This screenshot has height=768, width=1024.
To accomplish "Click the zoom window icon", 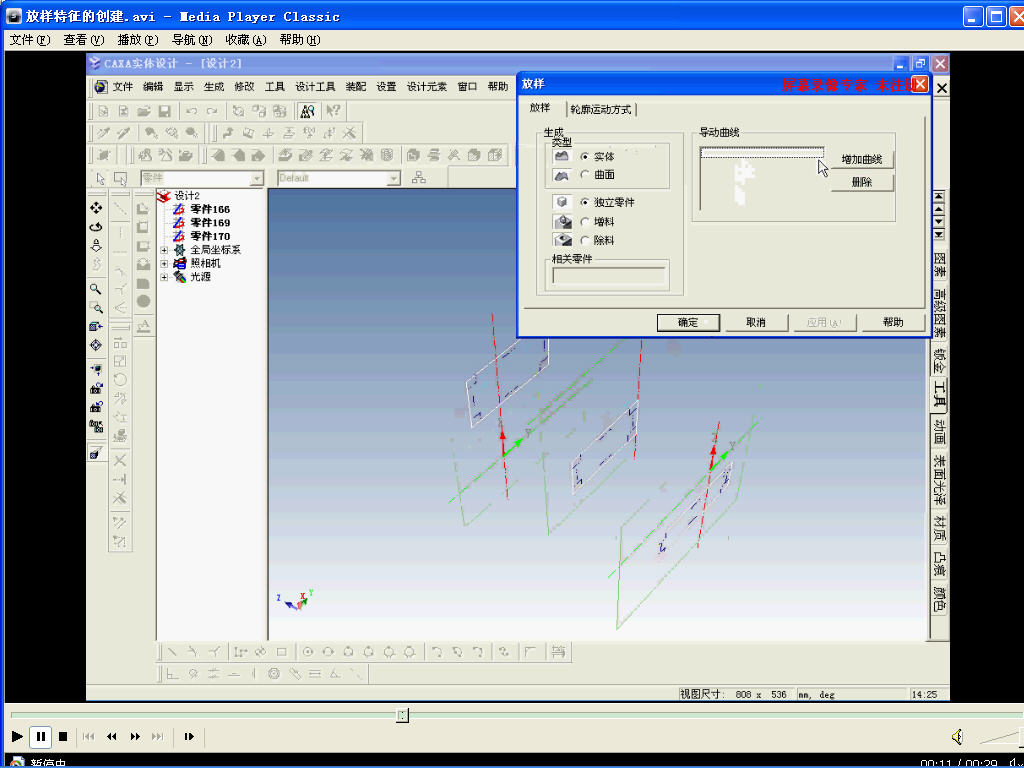I will [x=96, y=308].
